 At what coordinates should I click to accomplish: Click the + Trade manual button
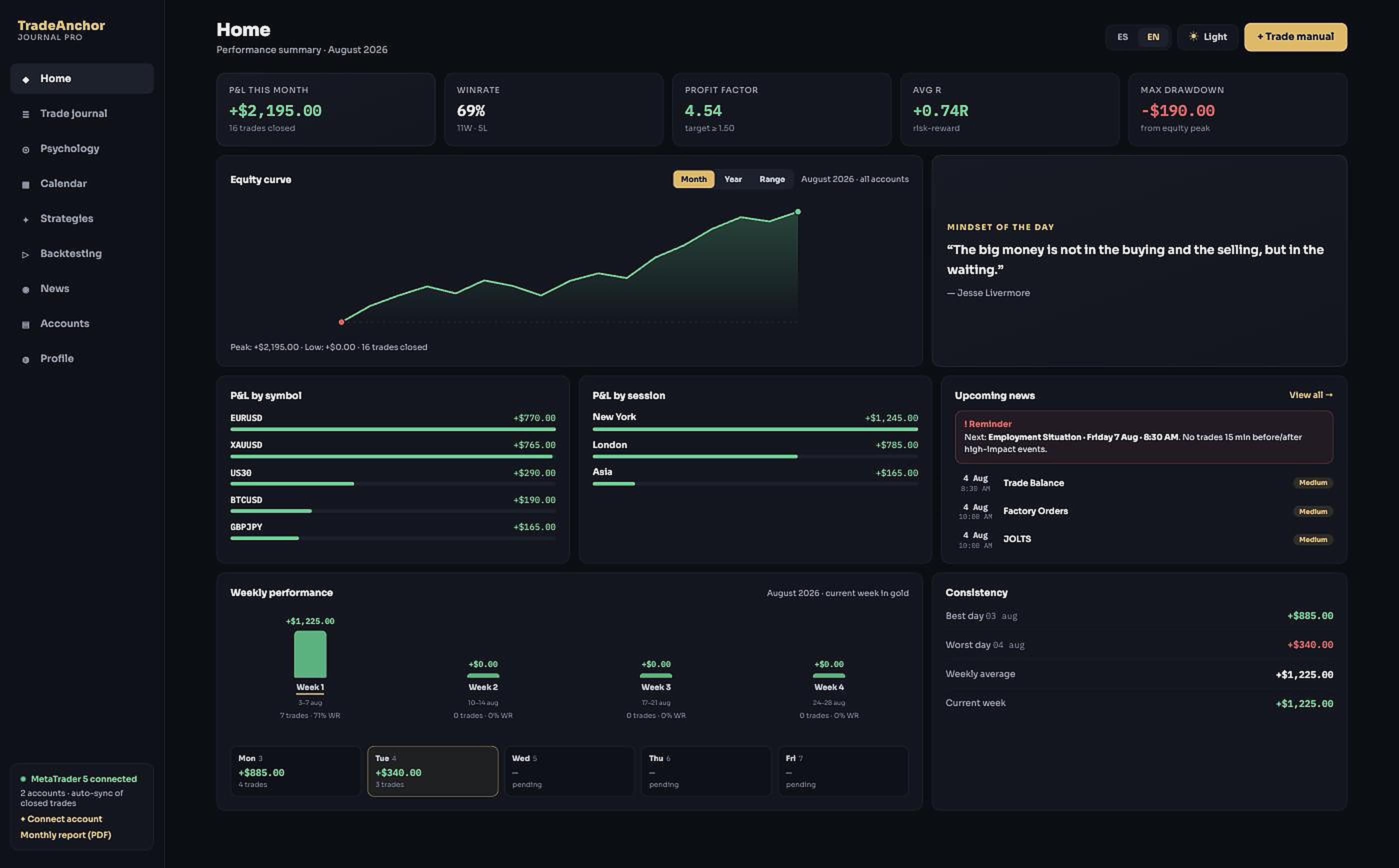pos(1295,36)
